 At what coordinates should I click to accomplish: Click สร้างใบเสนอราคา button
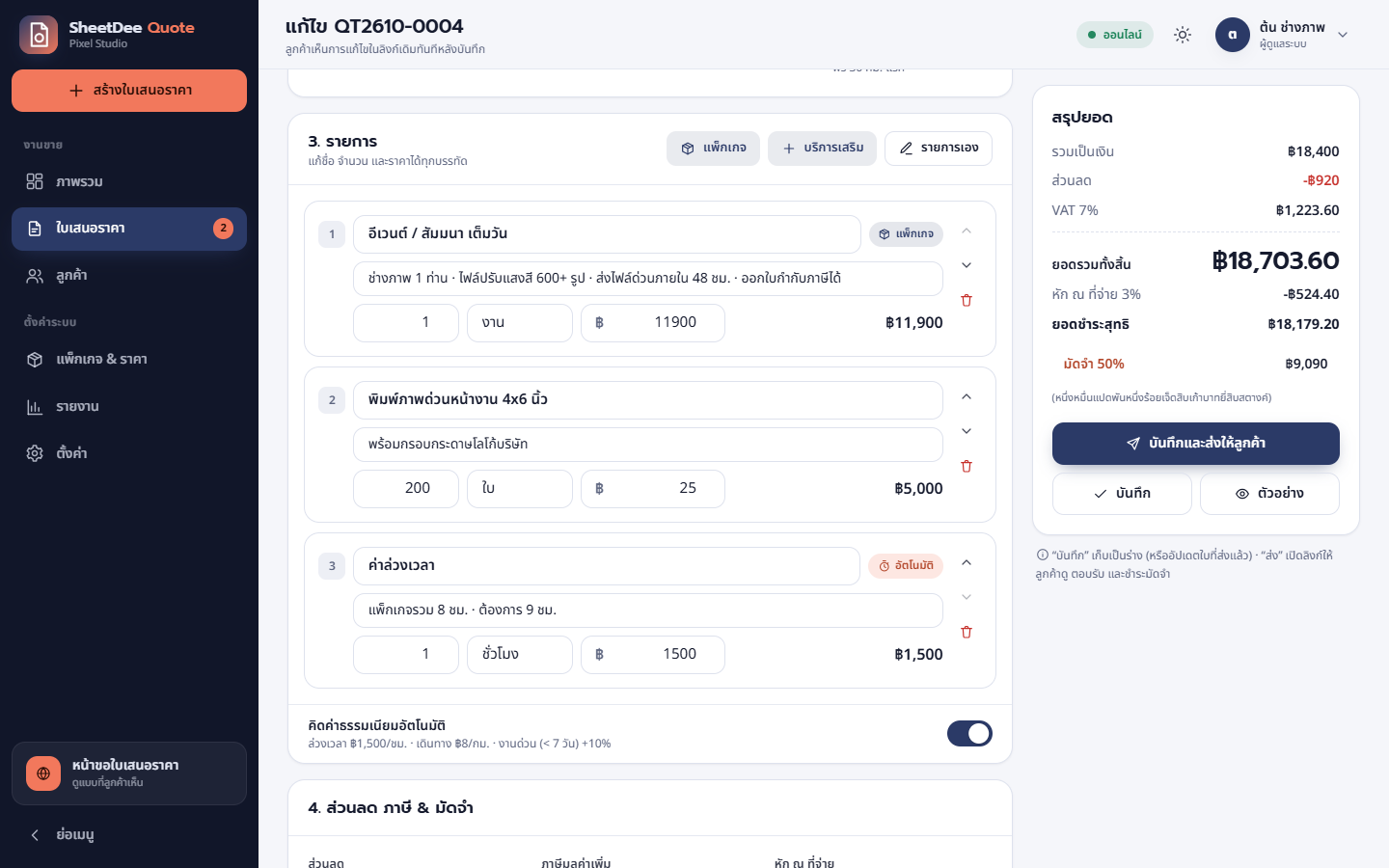[x=129, y=91]
